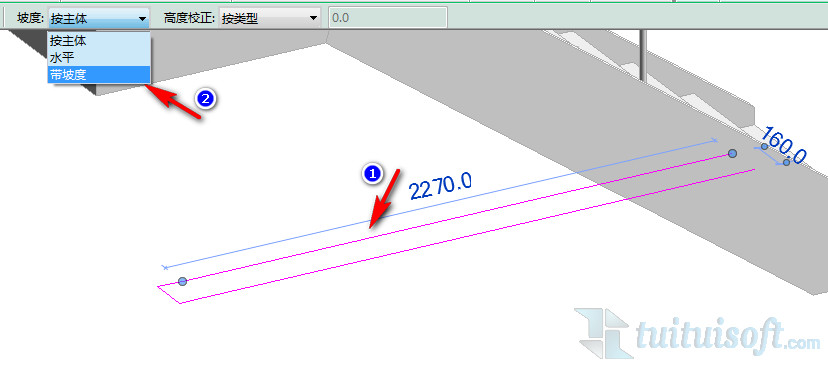Viewport: 828px width, 365px height.
Task: Click the tuituisoft logo icon
Action: [603, 334]
